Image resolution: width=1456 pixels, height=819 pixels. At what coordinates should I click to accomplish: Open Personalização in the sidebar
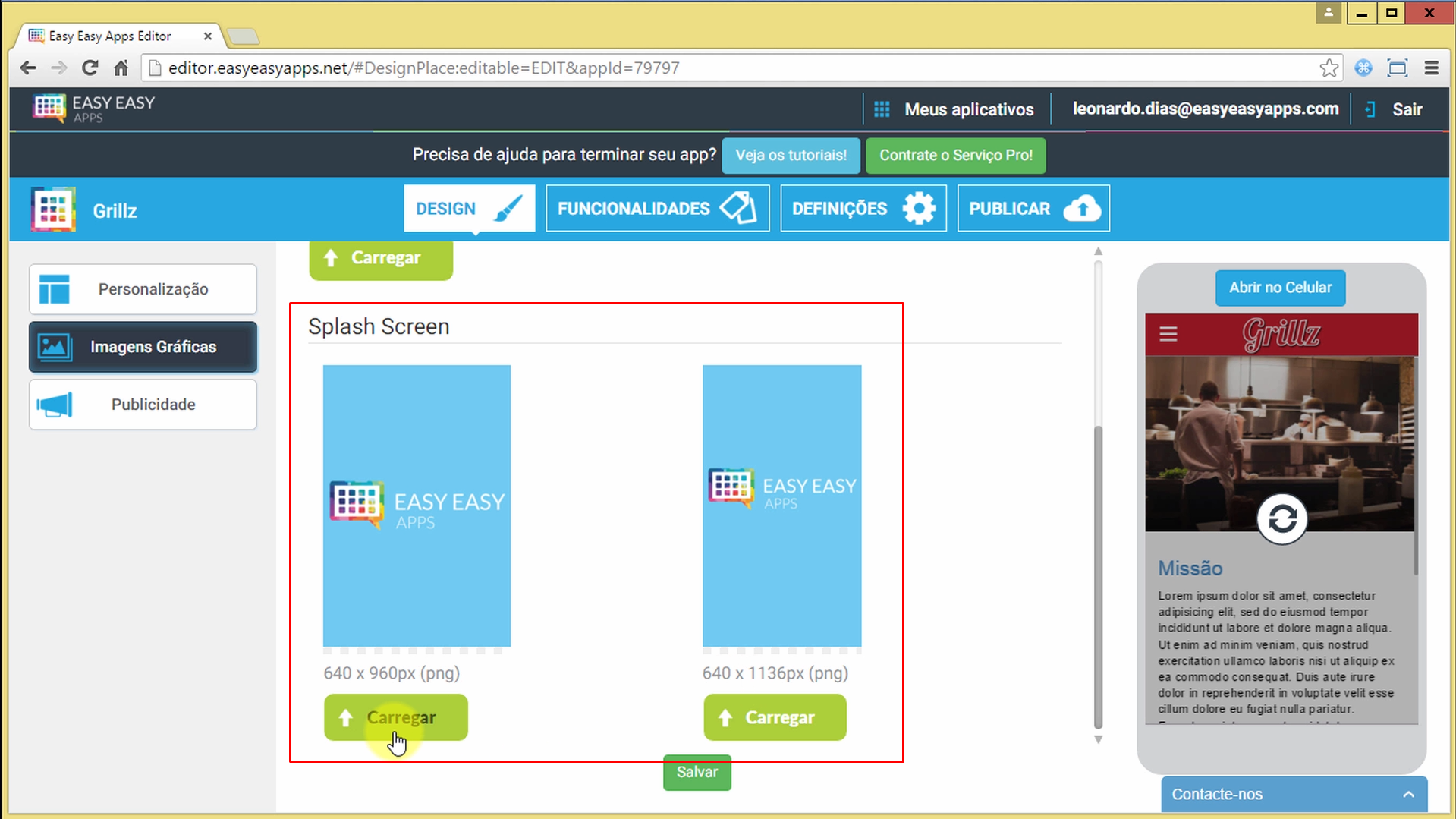click(143, 289)
